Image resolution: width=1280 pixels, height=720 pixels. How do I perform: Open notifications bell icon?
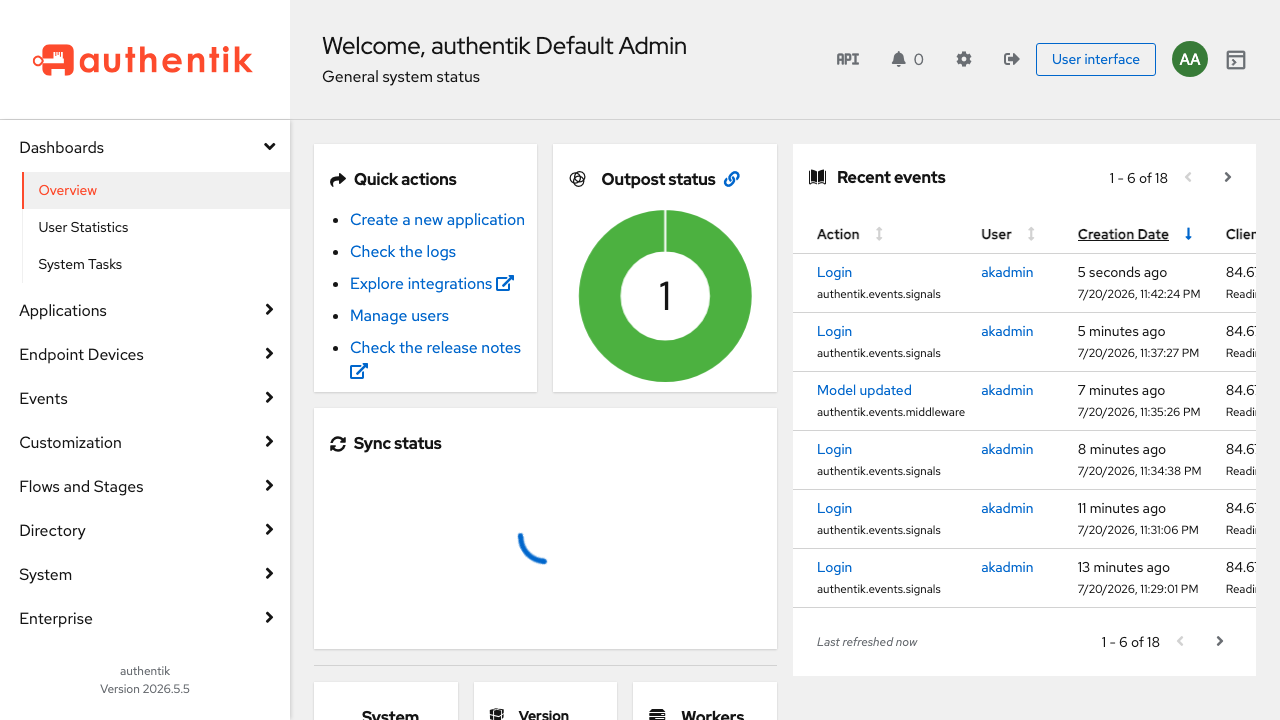point(898,59)
